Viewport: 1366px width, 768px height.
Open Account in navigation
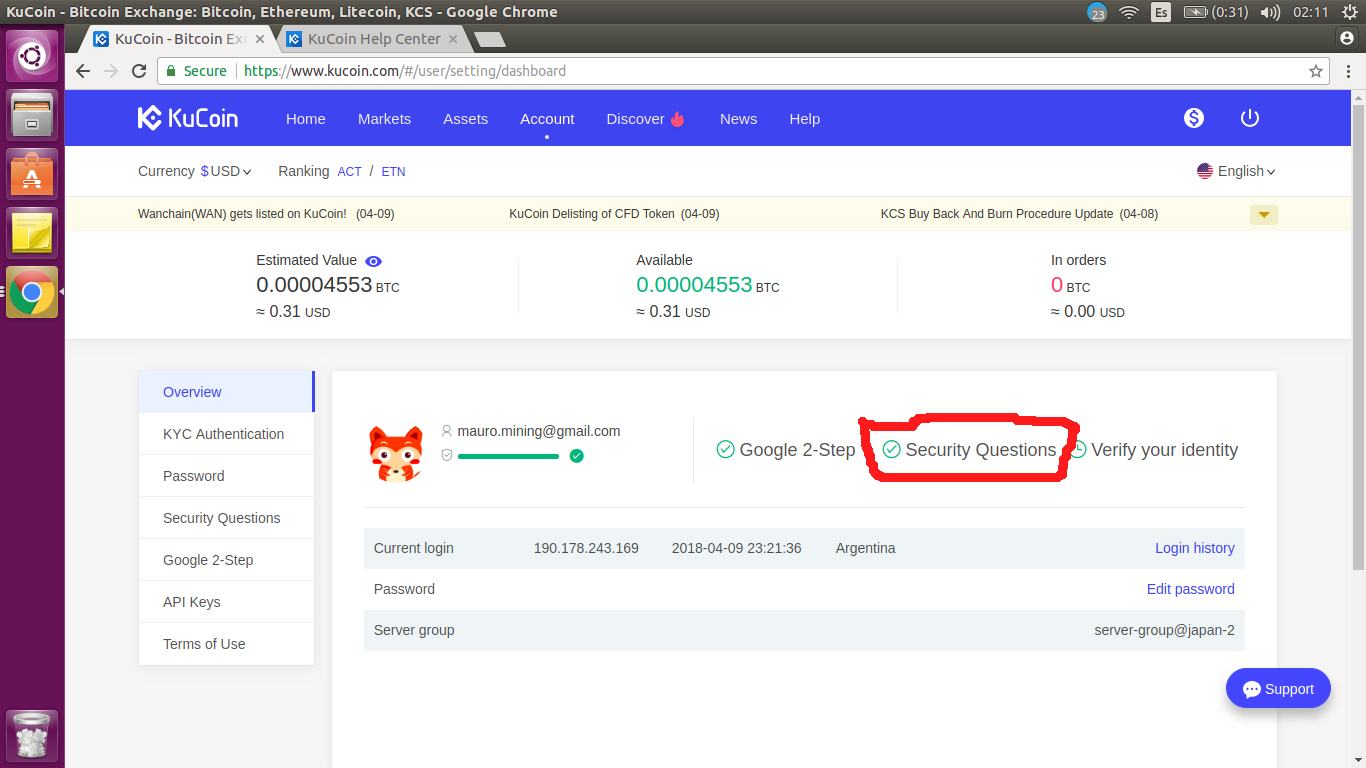547,118
